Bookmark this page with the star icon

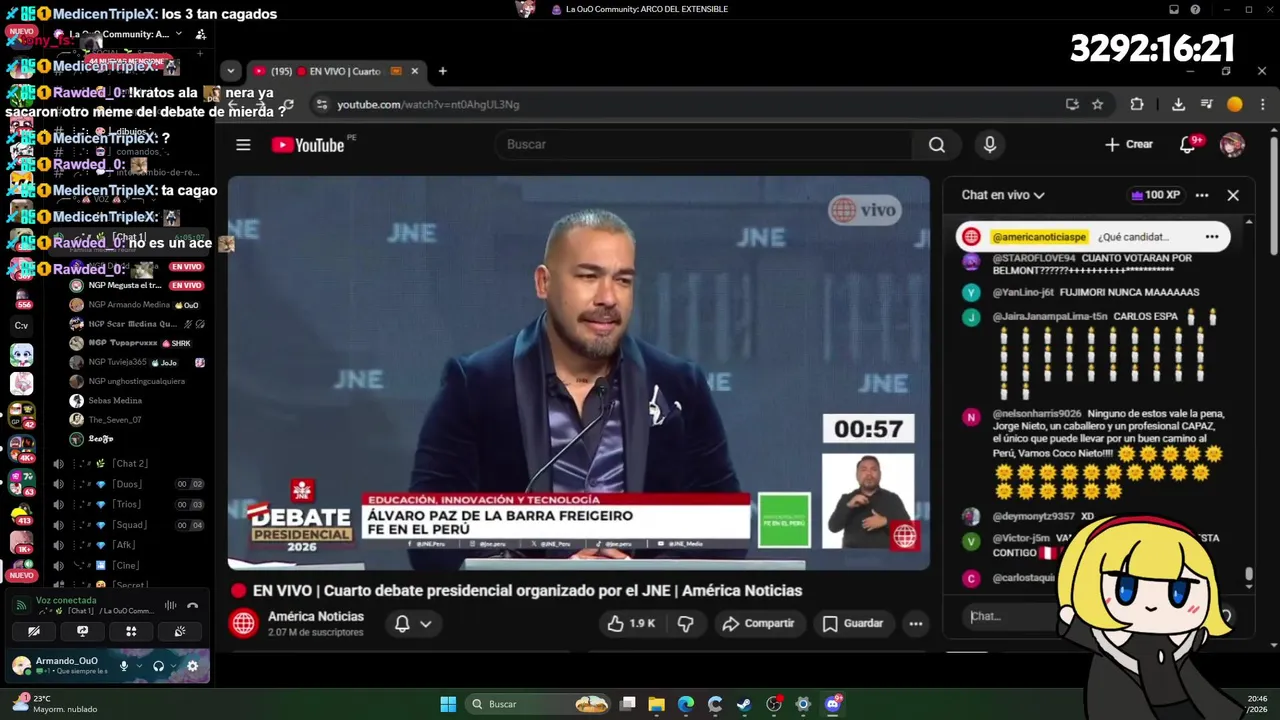[x=1097, y=104]
